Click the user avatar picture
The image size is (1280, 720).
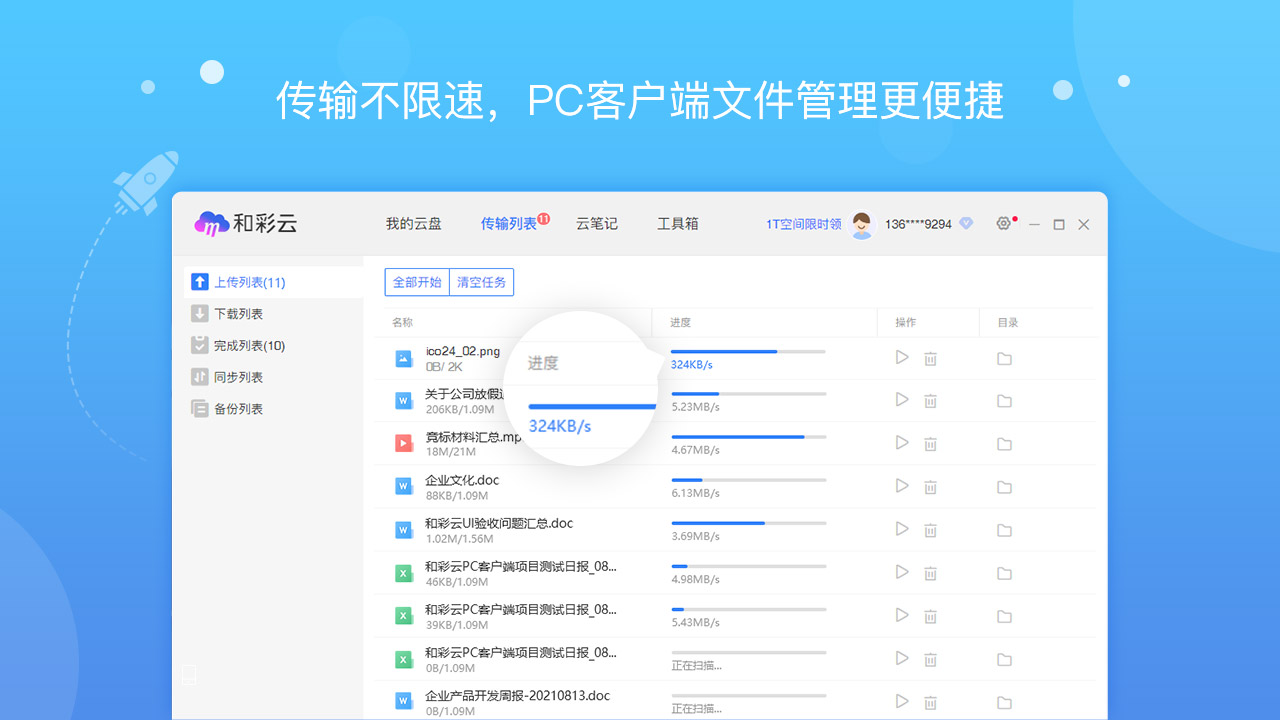(x=861, y=224)
